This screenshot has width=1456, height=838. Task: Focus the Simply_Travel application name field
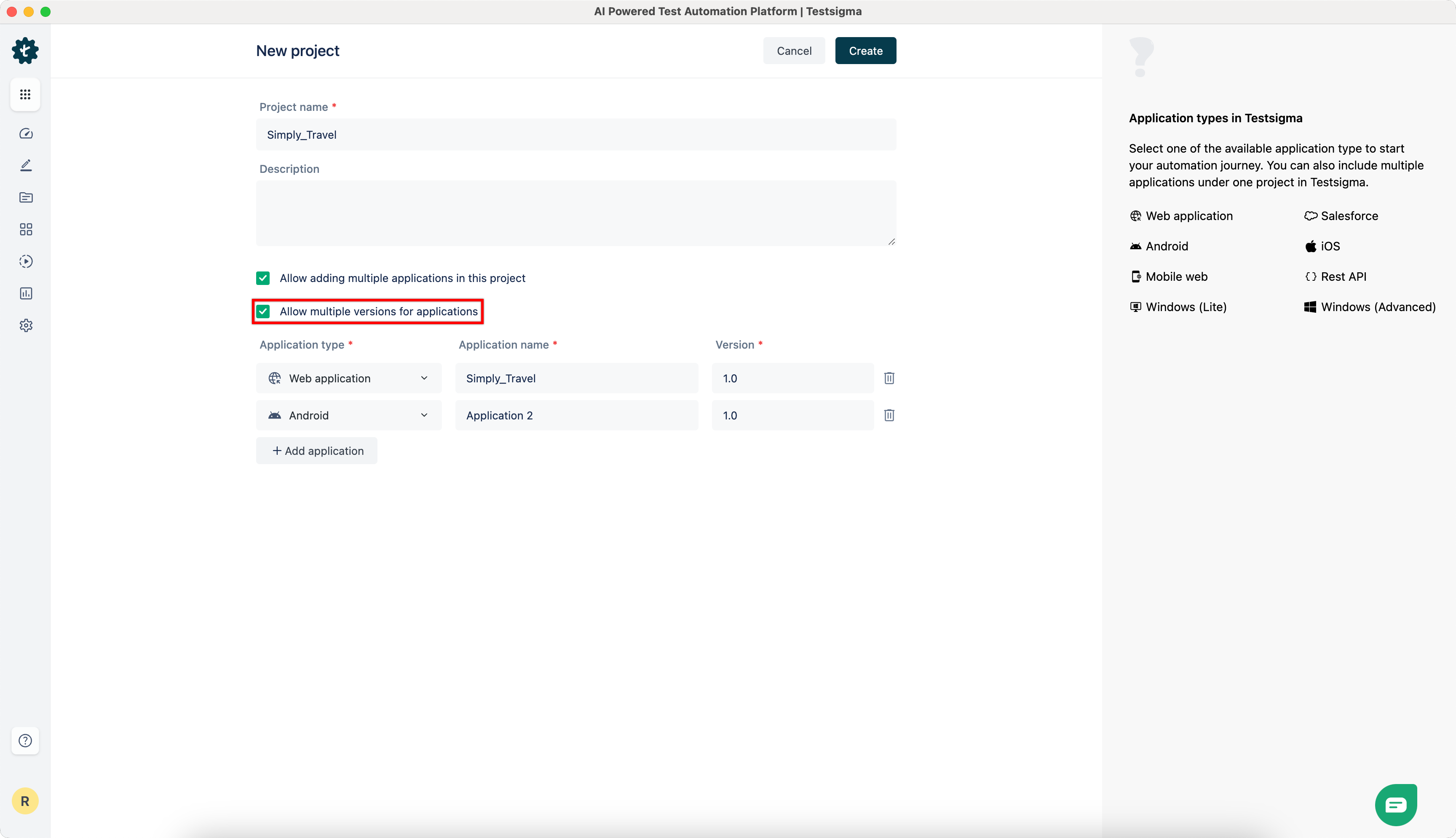577,378
